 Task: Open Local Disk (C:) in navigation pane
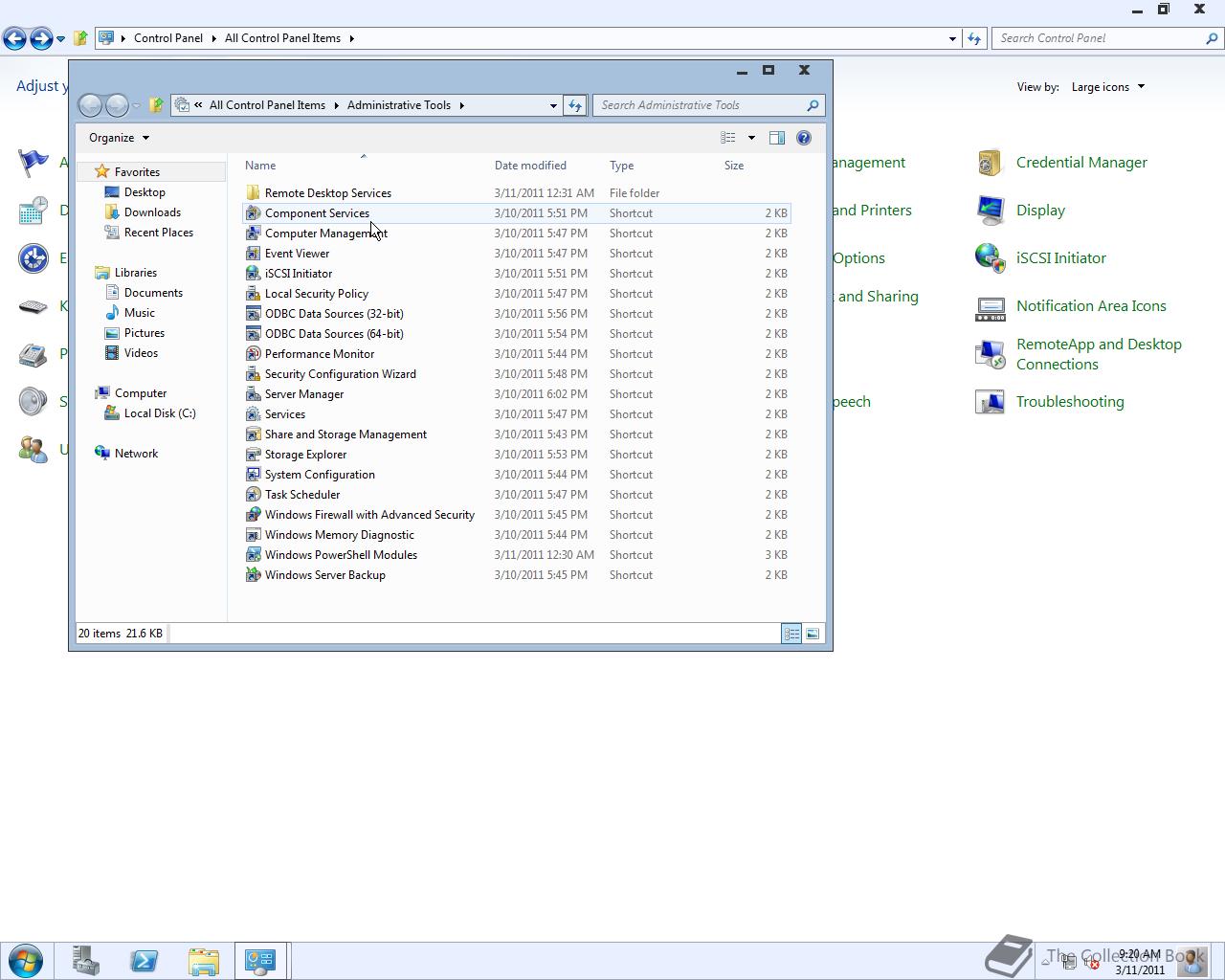[x=160, y=413]
